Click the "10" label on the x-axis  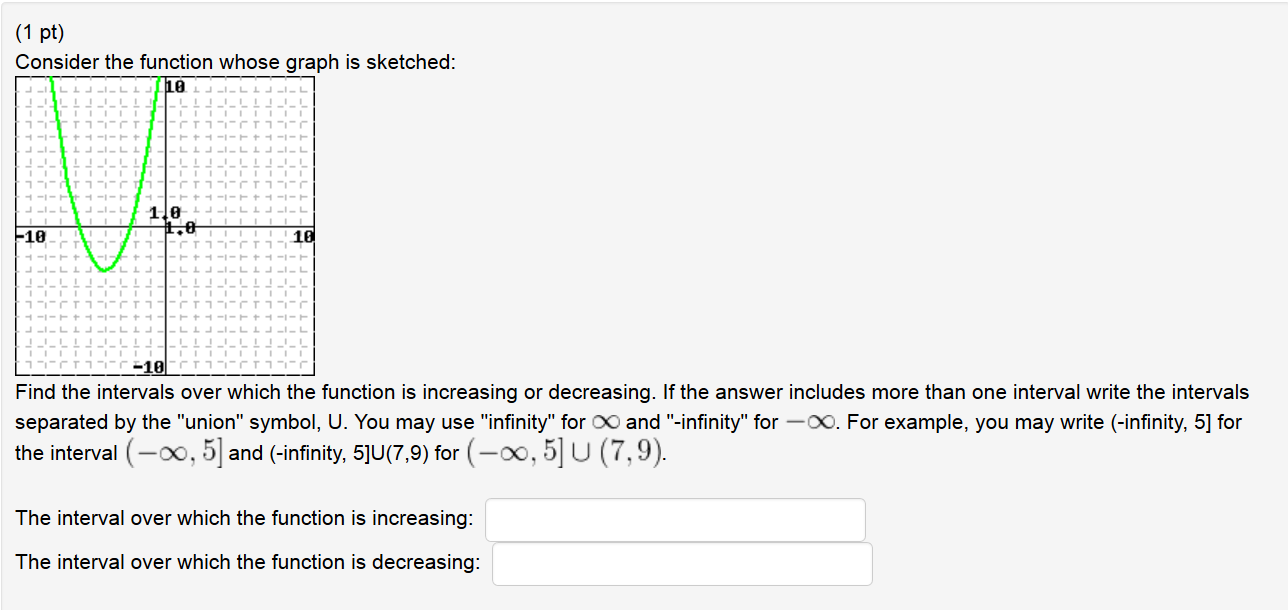pos(302,236)
